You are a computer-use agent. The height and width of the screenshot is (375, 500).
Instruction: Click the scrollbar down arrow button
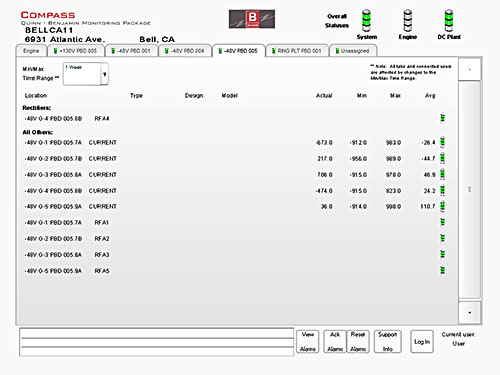(x=470, y=313)
